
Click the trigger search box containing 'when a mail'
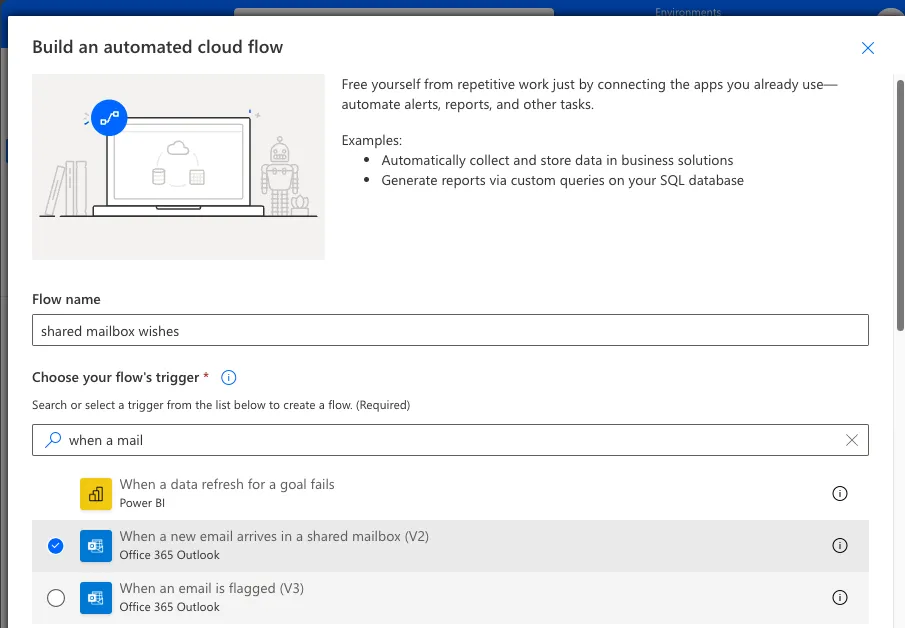pos(450,440)
